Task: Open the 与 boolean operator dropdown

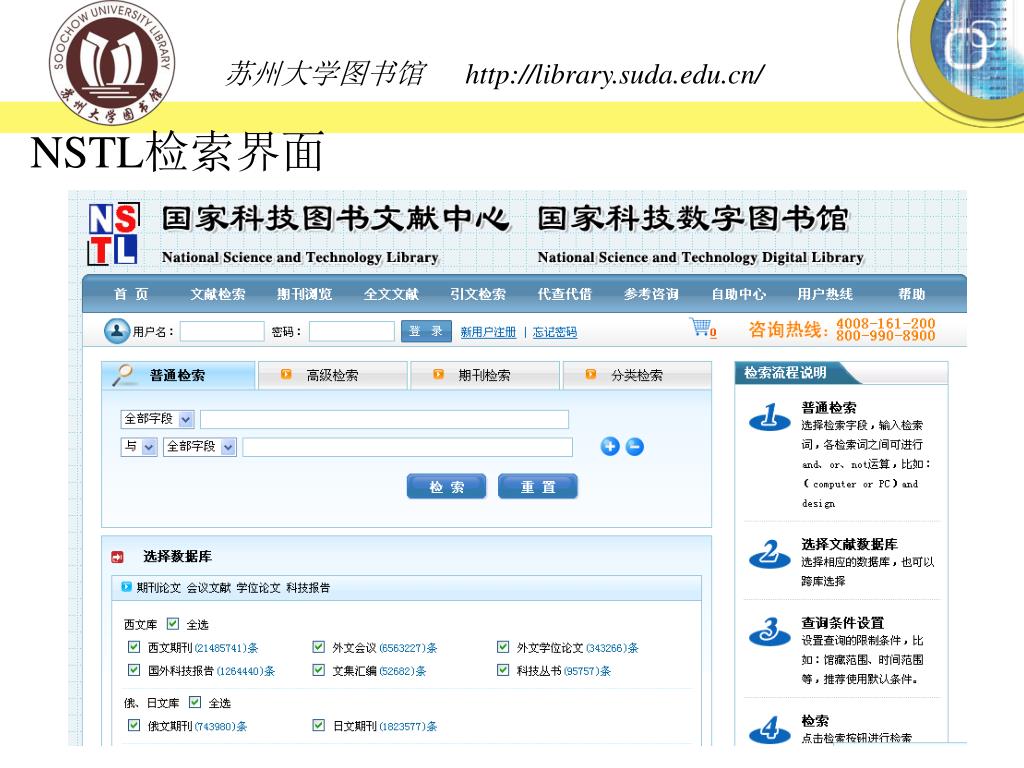Action: pos(139,447)
